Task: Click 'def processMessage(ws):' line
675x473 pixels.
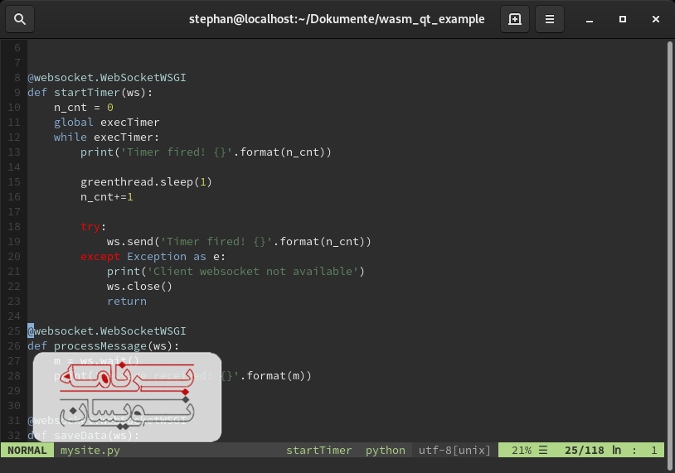Action: (x=103, y=346)
